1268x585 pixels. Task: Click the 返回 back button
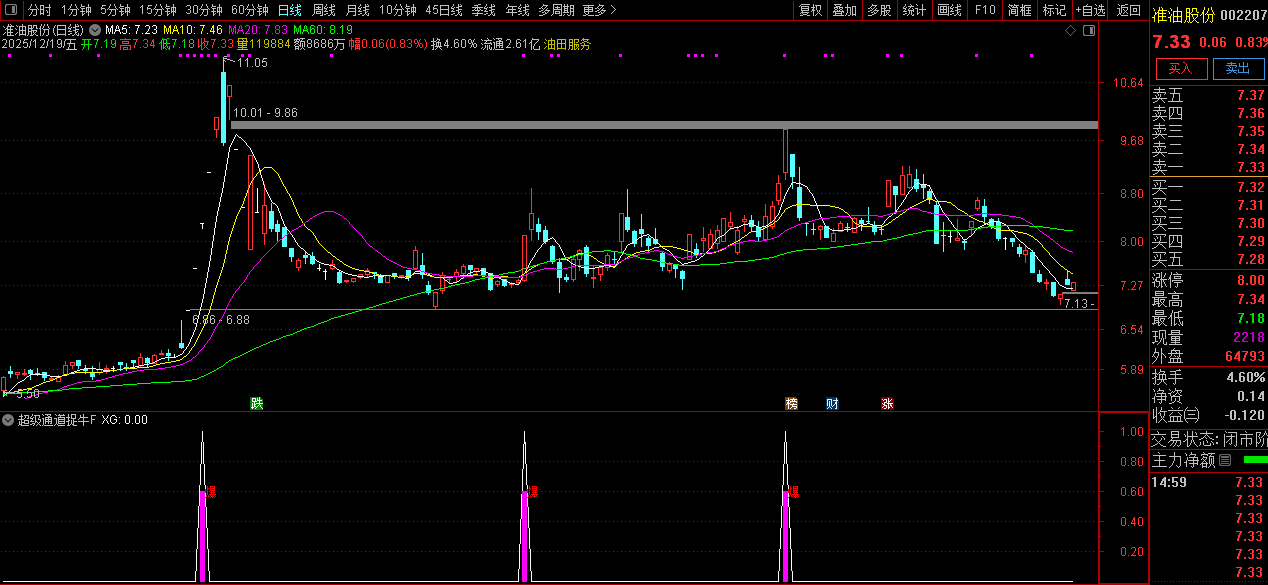(1129, 10)
